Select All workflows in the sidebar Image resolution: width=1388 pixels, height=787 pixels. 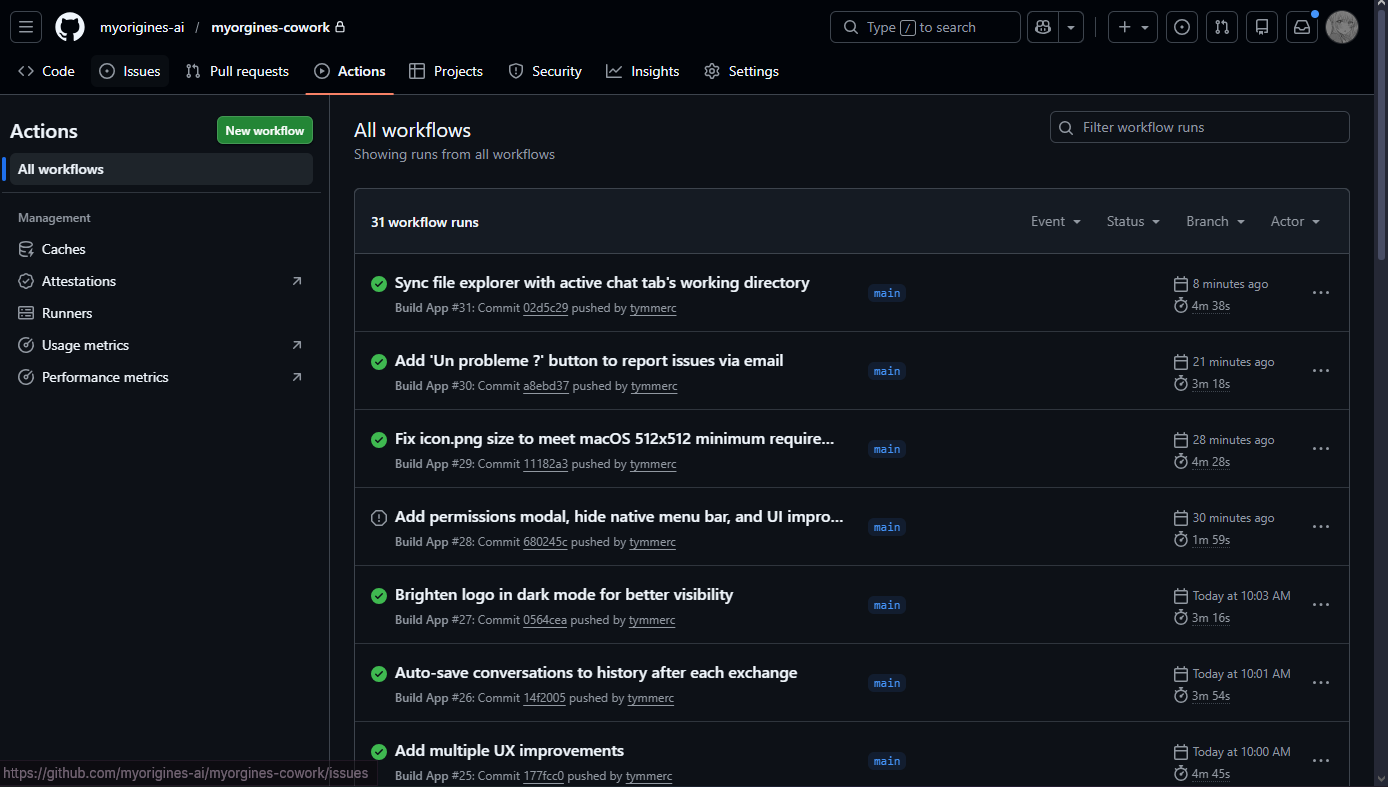click(161, 169)
